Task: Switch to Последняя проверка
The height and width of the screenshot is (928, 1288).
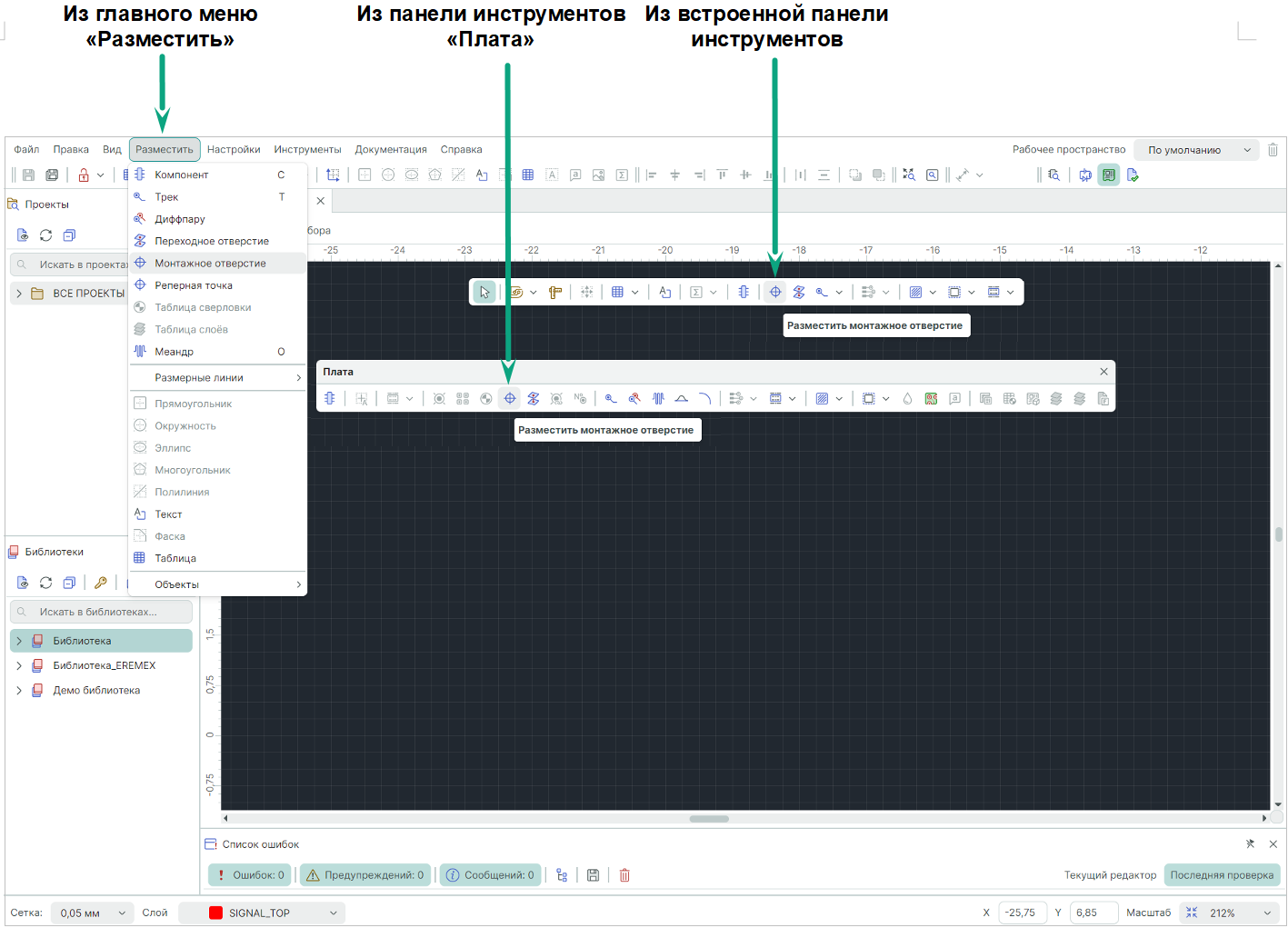Action: pyautogui.click(x=1222, y=875)
